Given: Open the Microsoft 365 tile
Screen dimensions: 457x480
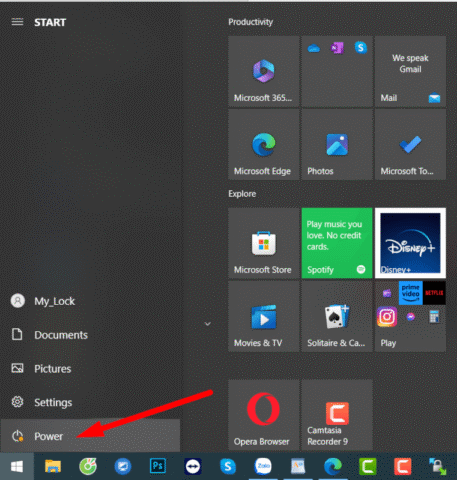Looking at the screenshot, I should coord(264,71).
